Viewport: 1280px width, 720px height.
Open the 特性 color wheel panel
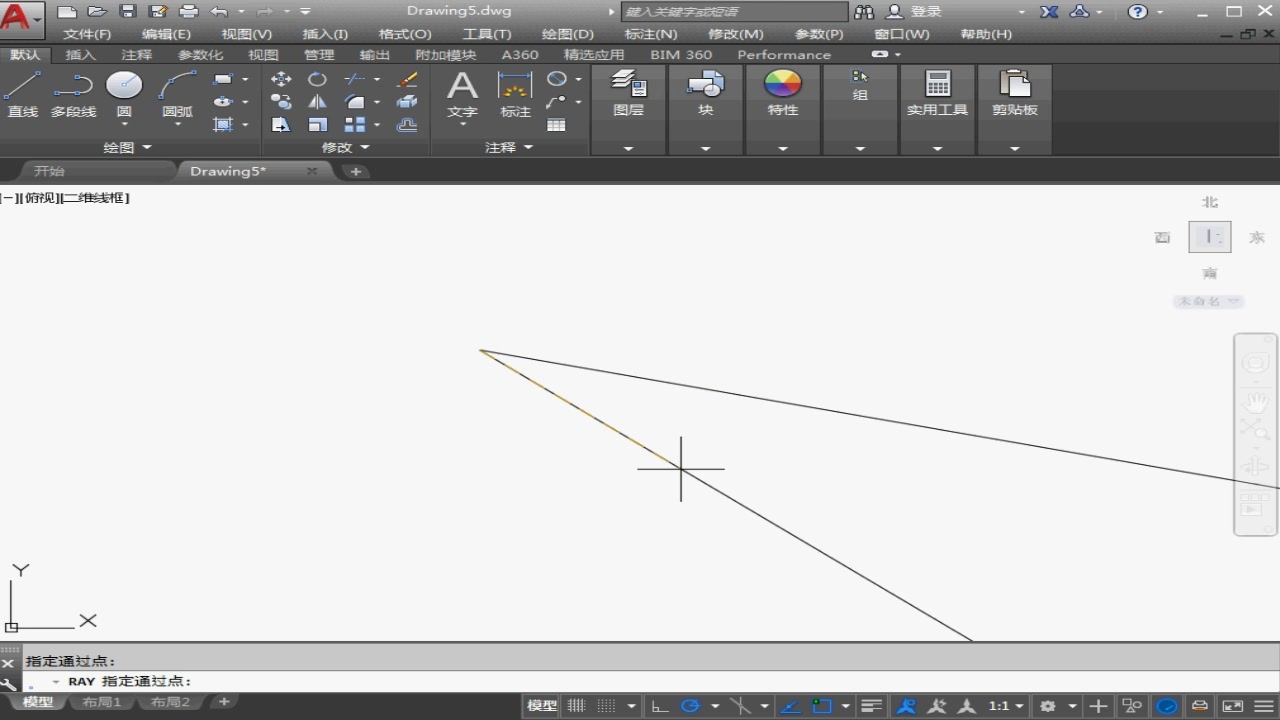coord(782,94)
